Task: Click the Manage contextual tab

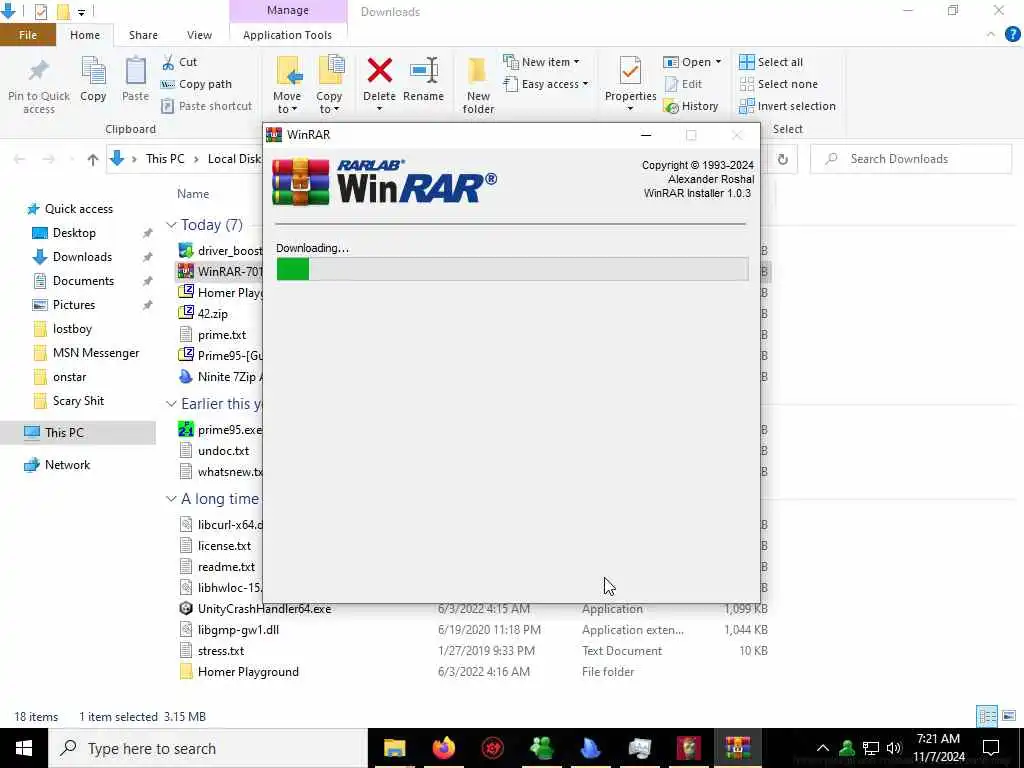Action: point(287,10)
